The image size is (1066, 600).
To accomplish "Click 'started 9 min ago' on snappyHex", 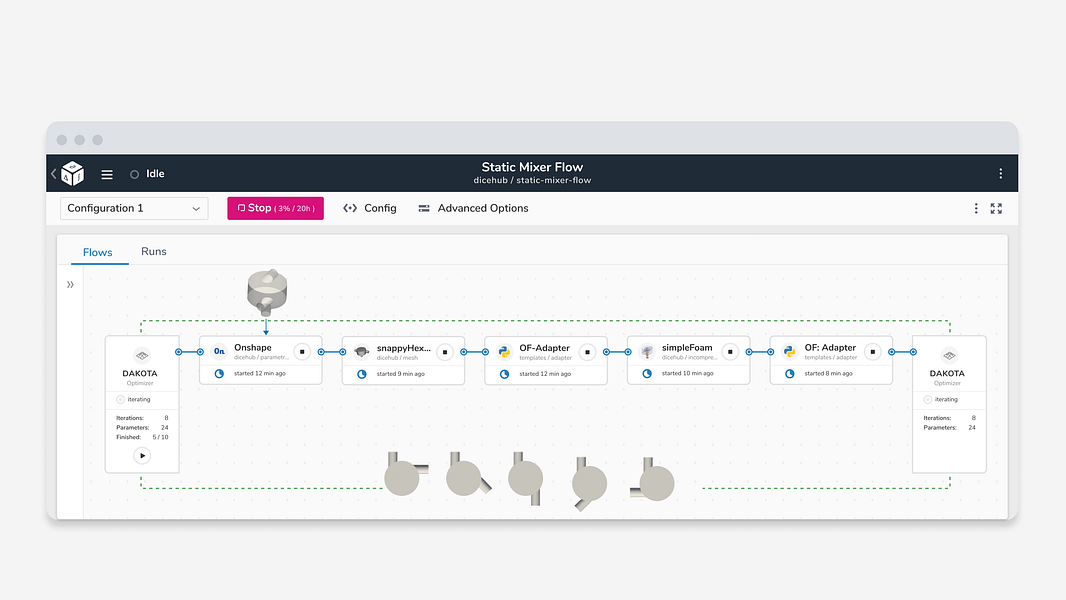I will 400,374.
